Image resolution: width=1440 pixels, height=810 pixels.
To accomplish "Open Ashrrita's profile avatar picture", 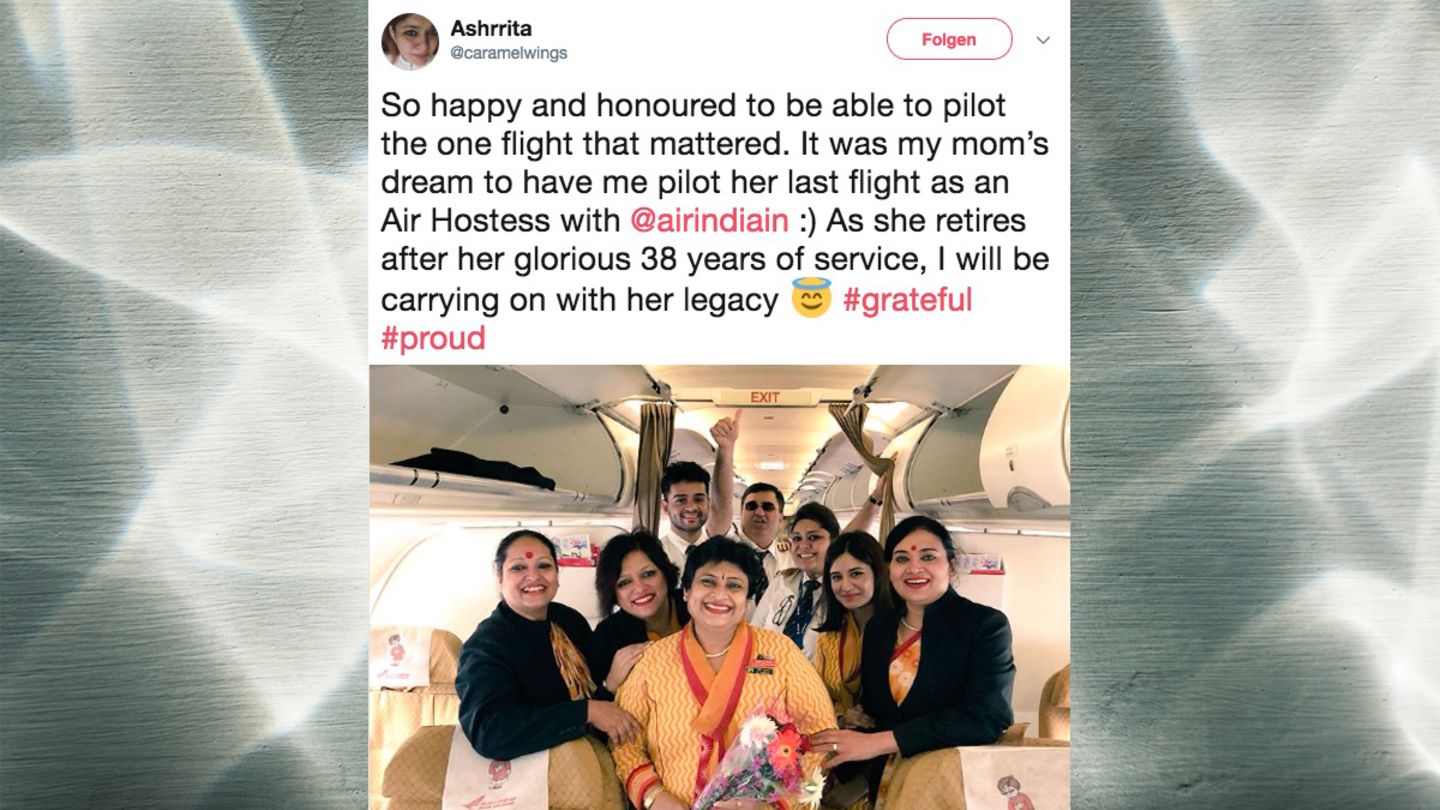I will pyautogui.click(x=410, y=41).
